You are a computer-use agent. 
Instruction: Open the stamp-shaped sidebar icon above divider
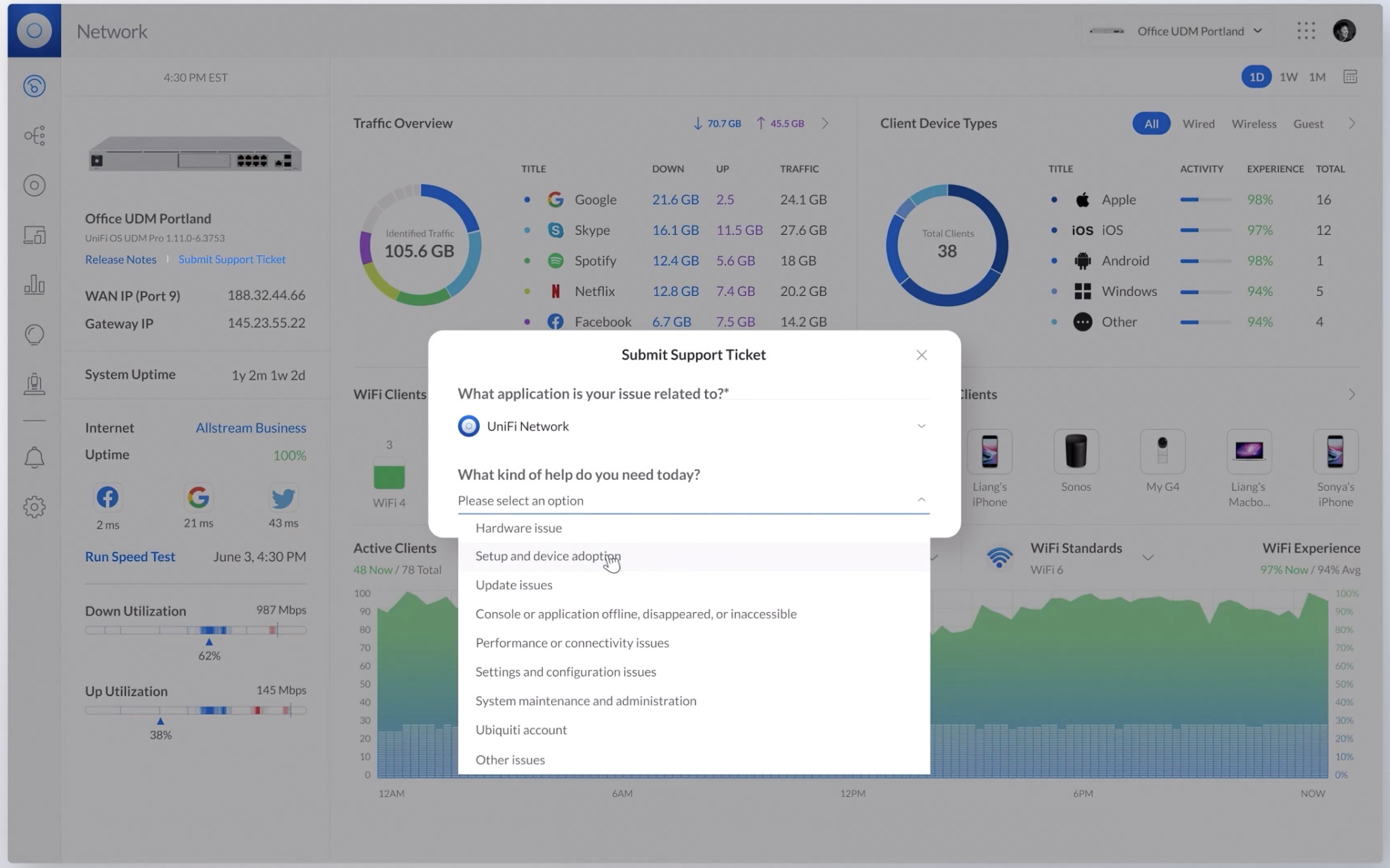click(x=34, y=384)
